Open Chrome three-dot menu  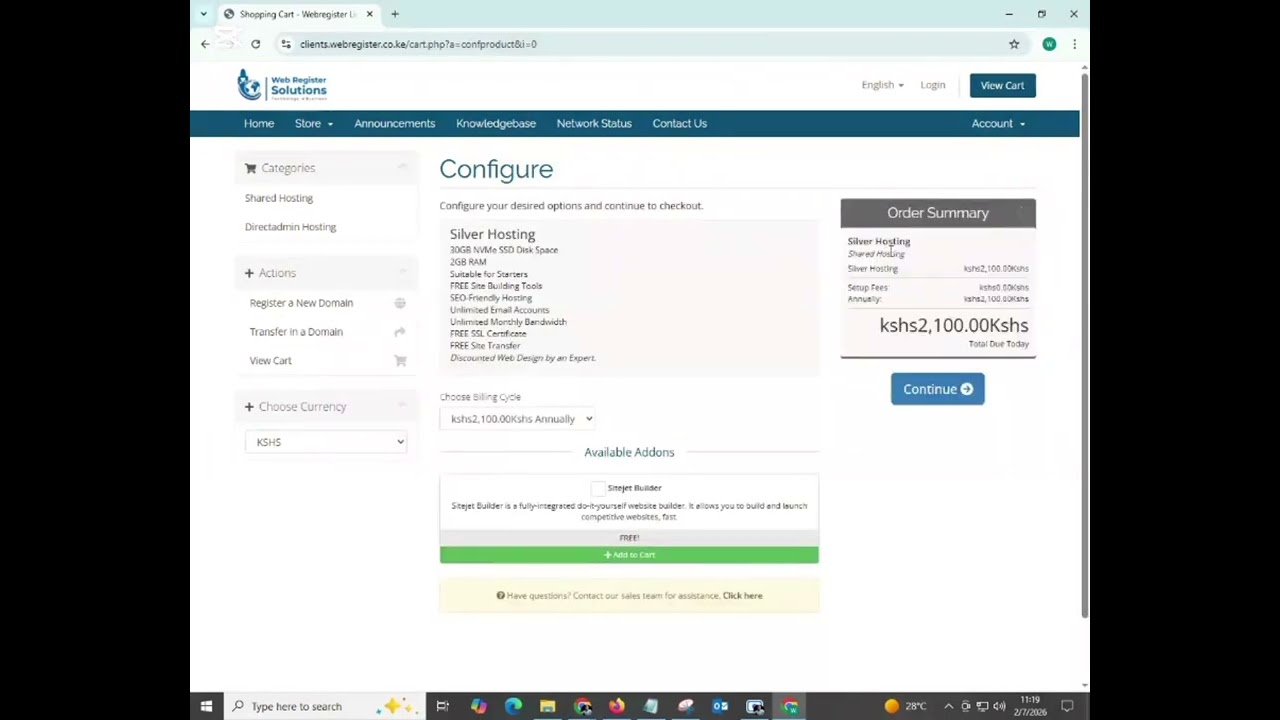tap(1074, 44)
